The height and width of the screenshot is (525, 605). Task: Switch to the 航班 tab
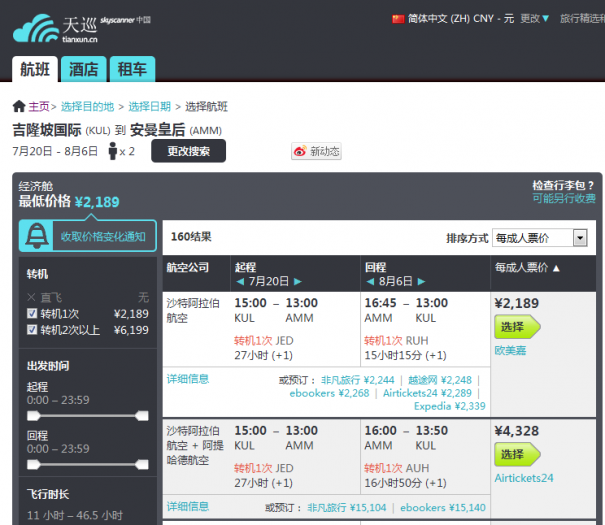(x=35, y=69)
